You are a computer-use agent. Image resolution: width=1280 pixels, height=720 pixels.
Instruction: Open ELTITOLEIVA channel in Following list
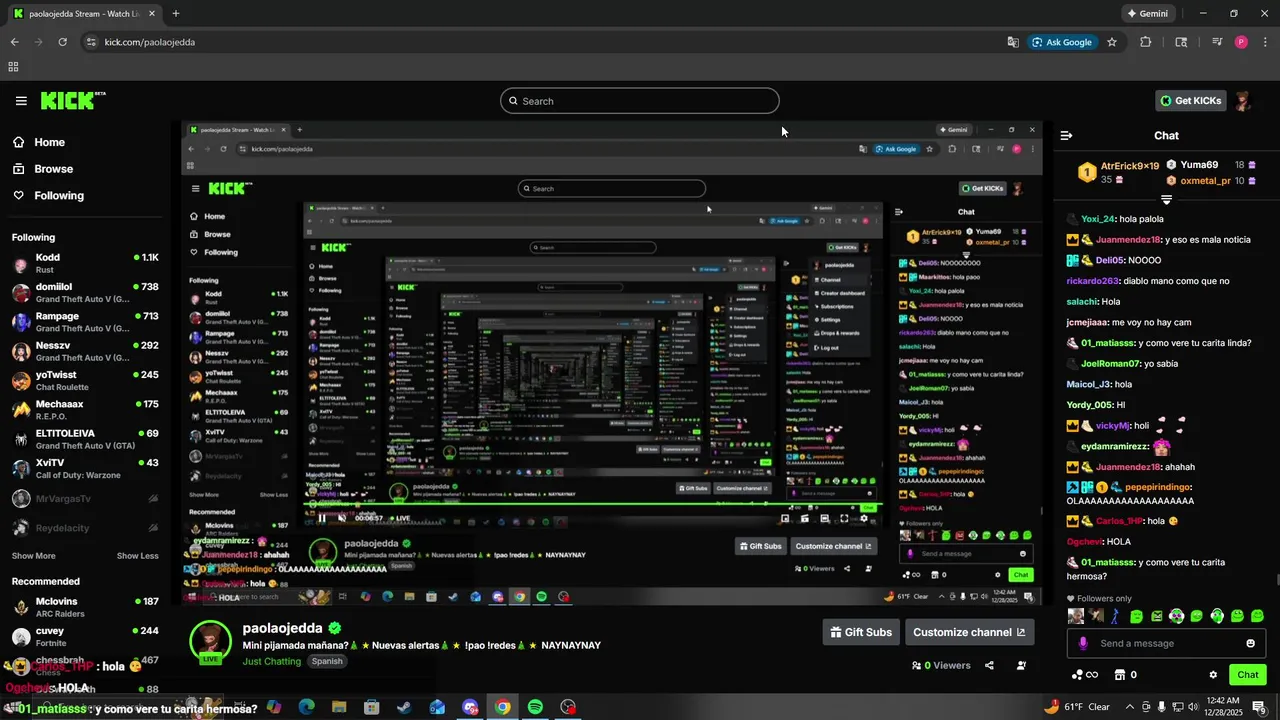click(85, 439)
